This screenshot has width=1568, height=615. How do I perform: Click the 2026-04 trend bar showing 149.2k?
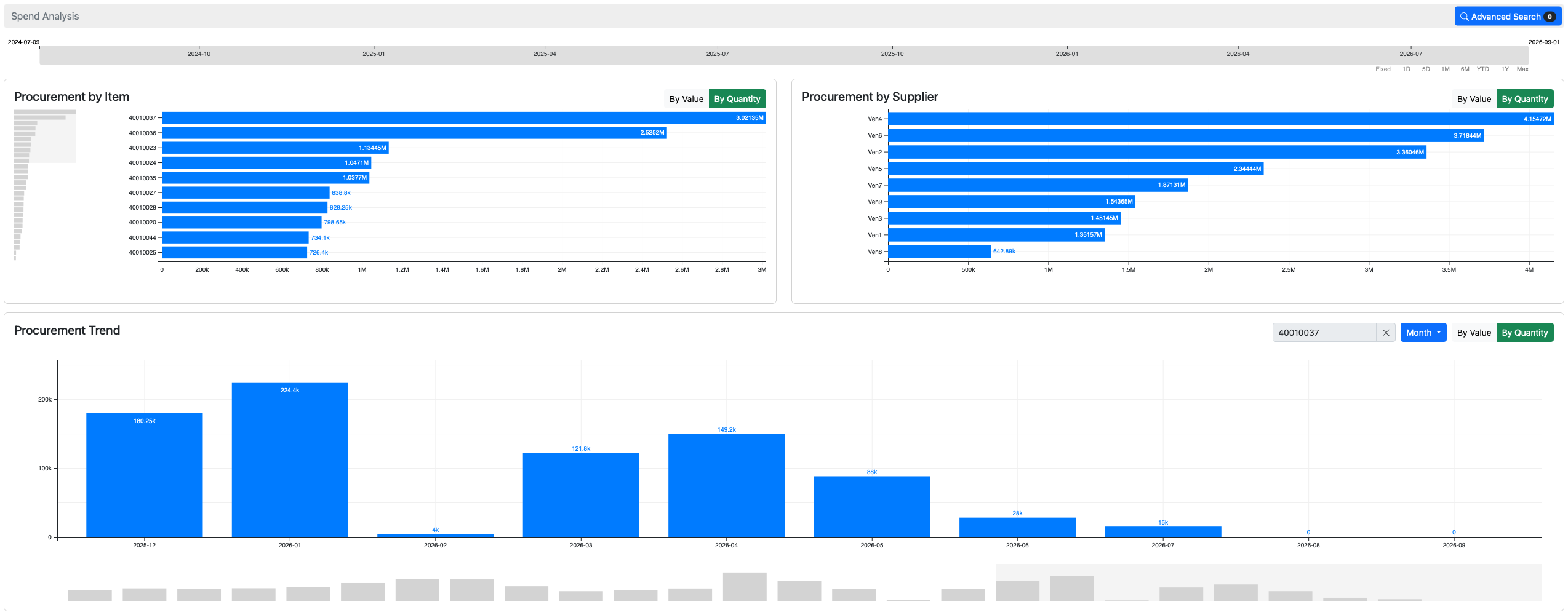(727, 486)
